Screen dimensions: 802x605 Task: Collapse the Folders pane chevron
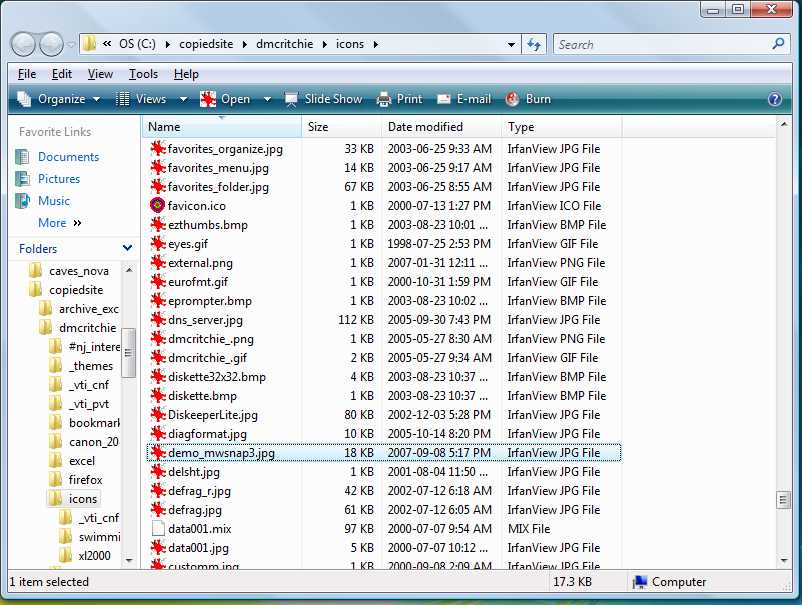[127, 248]
